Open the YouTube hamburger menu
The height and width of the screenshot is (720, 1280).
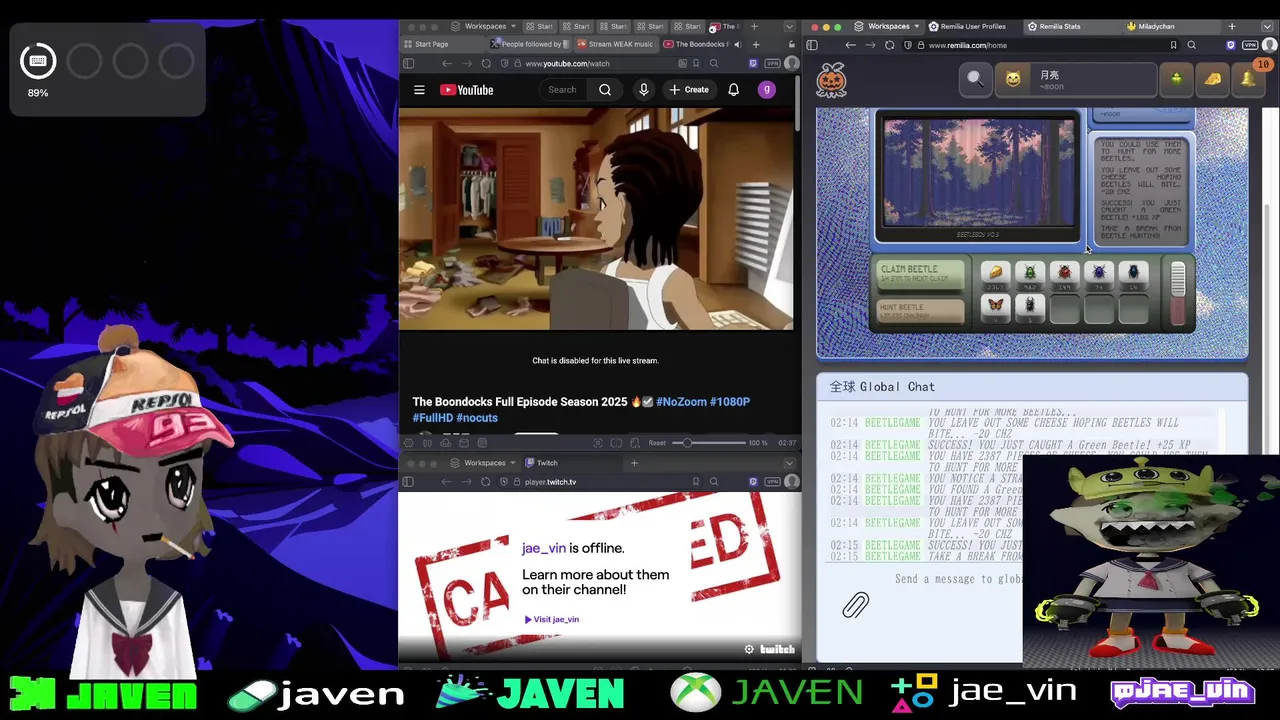point(419,90)
